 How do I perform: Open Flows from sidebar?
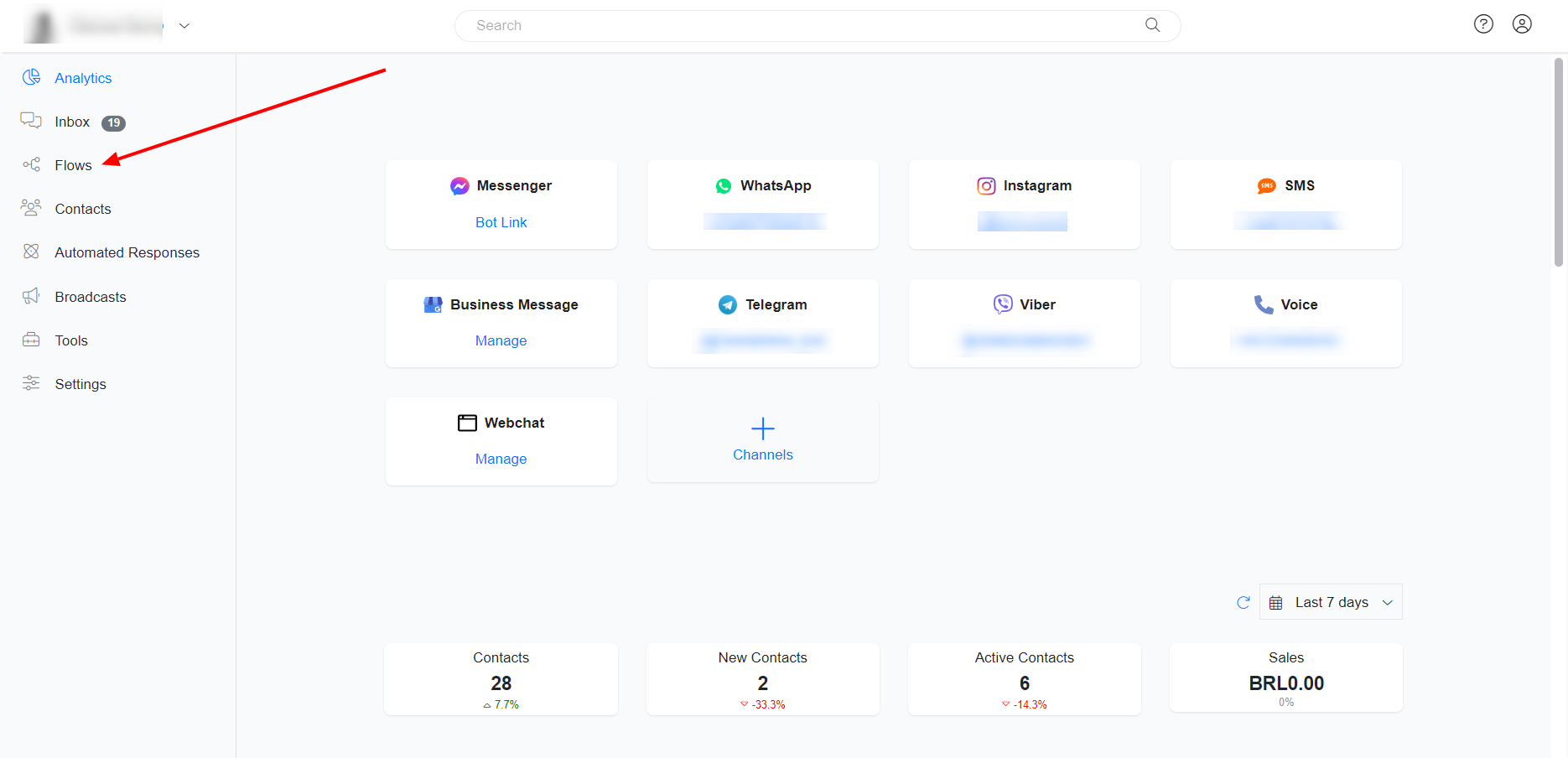click(x=73, y=165)
